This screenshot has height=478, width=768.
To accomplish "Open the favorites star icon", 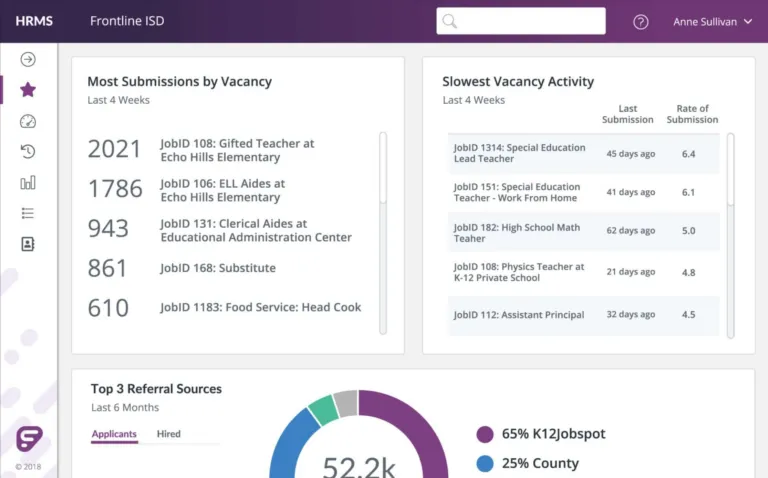I will (x=28, y=90).
